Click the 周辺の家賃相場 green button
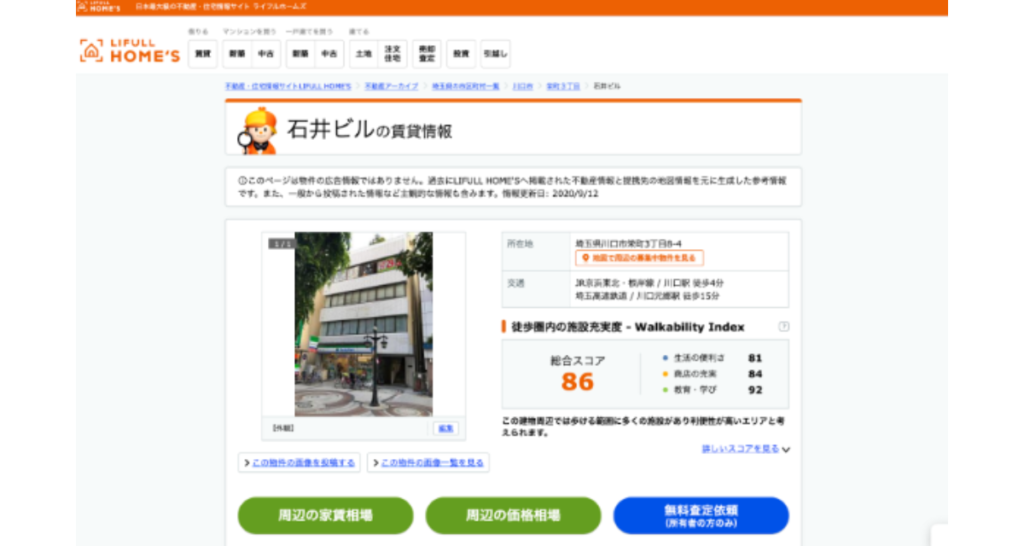The height and width of the screenshot is (546, 1024). pos(325,516)
